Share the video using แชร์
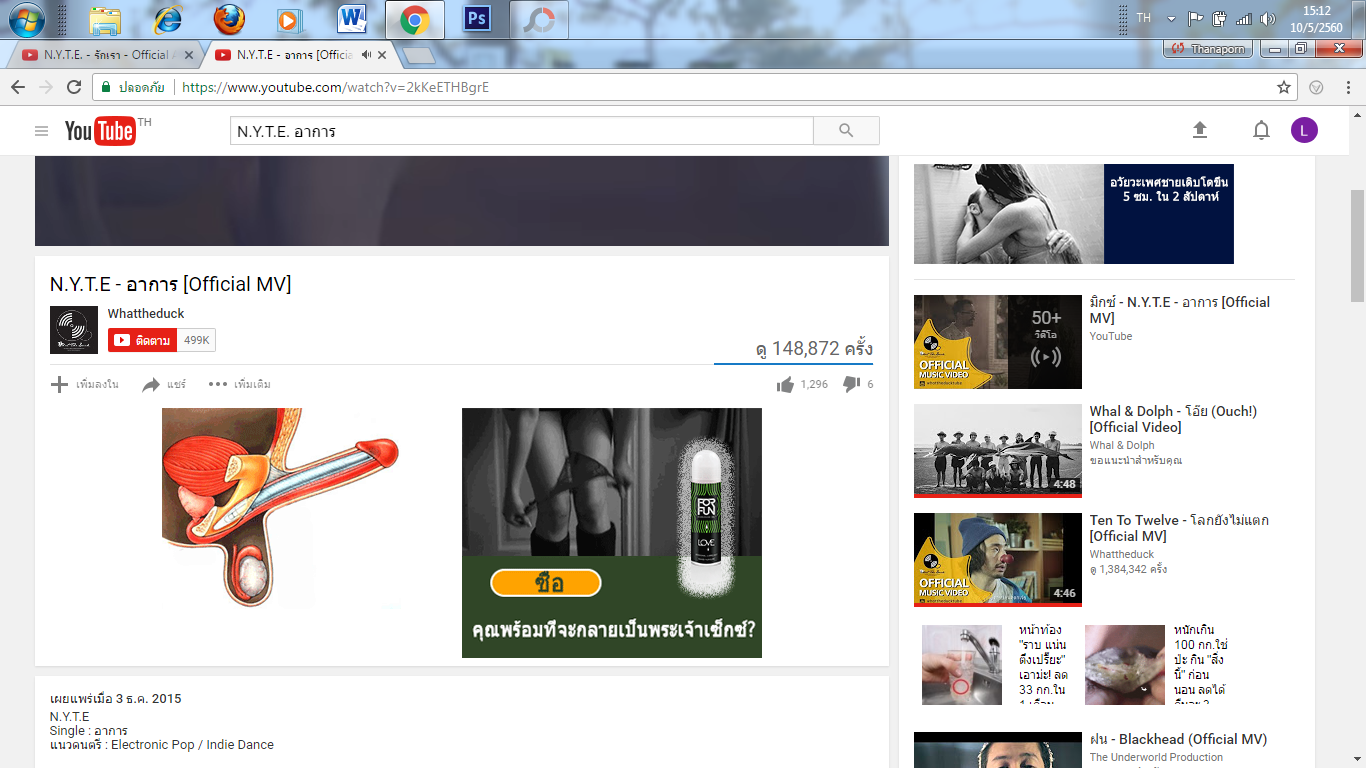 coord(164,384)
